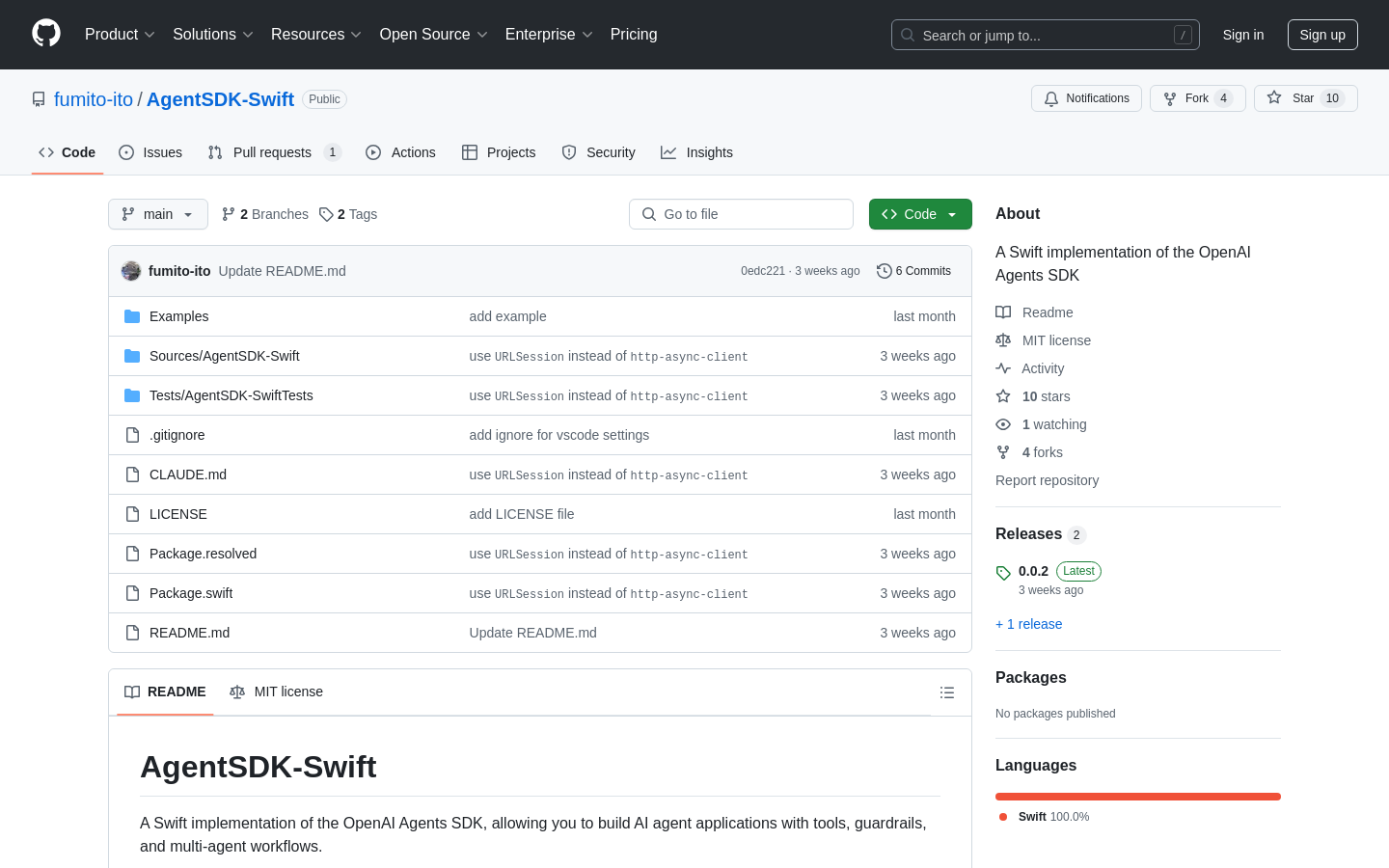Open 'add ignore for vscode settings' commit message

[559, 435]
